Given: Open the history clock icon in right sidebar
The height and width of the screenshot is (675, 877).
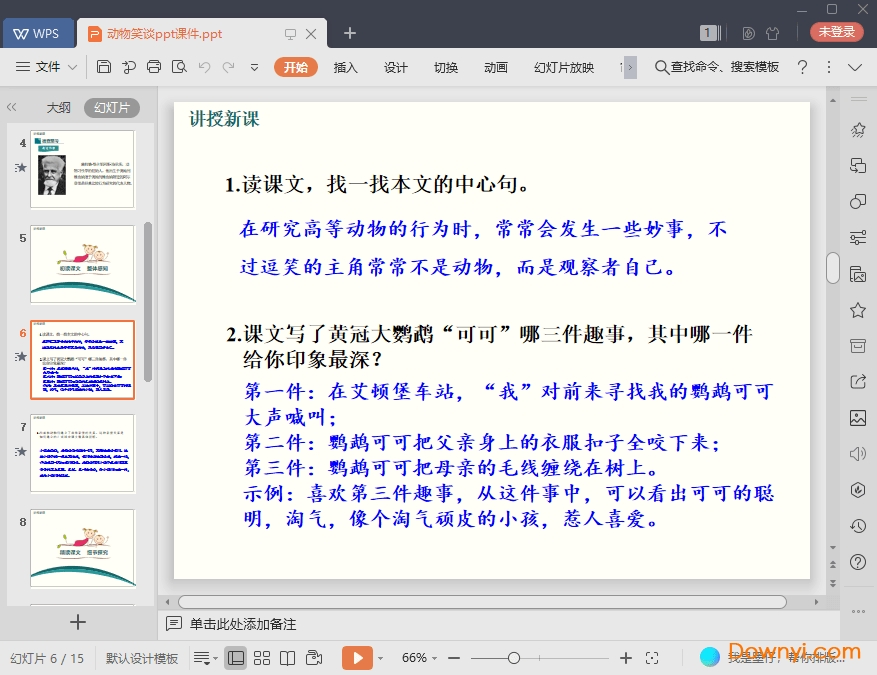Looking at the screenshot, I should pos(857,526).
